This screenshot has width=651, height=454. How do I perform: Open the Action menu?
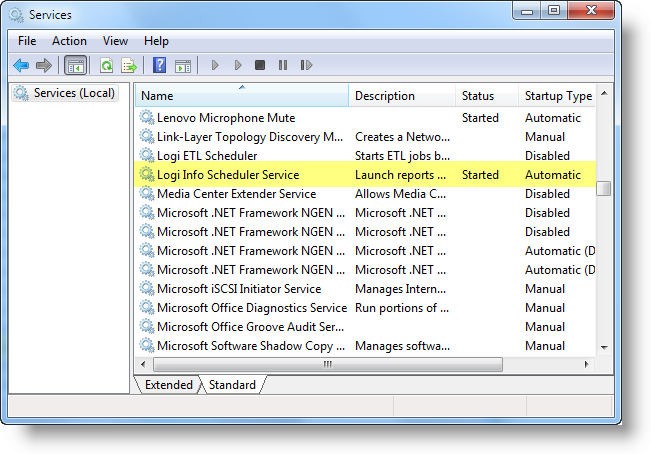coord(69,41)
